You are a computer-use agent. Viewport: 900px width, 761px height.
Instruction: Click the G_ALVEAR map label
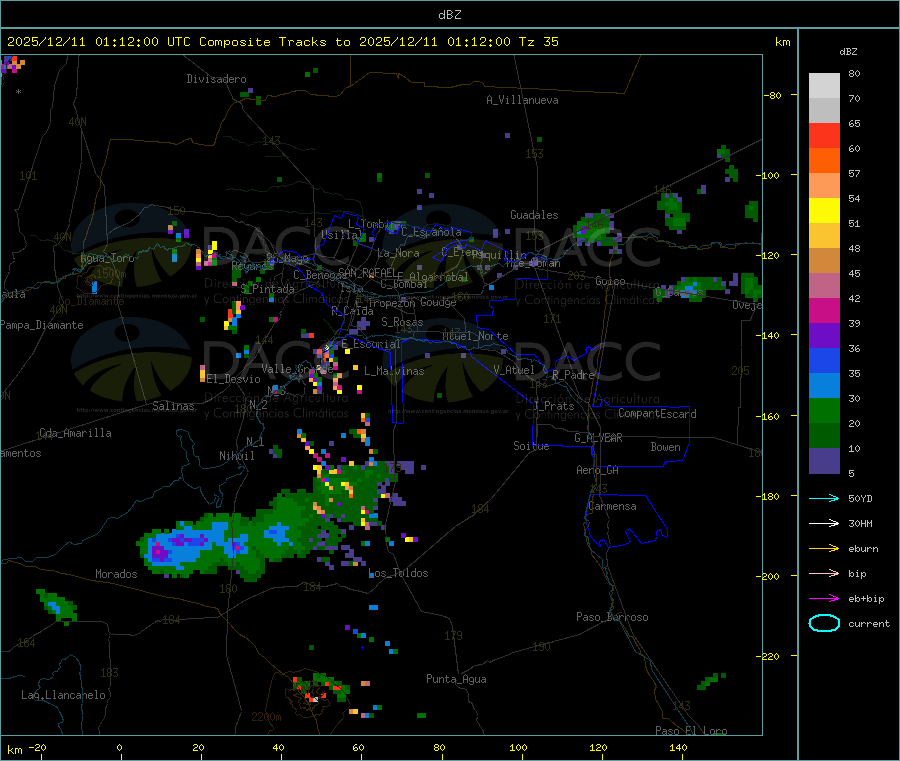(598, 438)
